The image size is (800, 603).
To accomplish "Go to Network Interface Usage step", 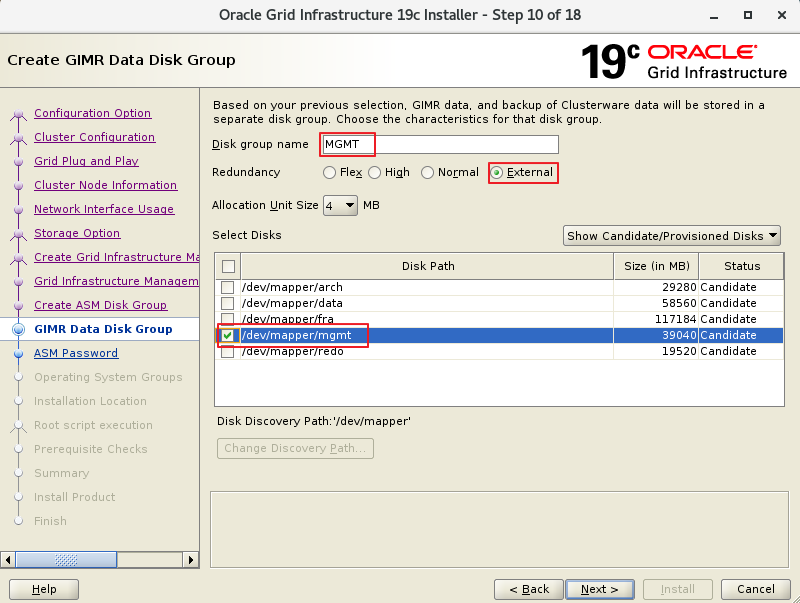I will (104, 209).
